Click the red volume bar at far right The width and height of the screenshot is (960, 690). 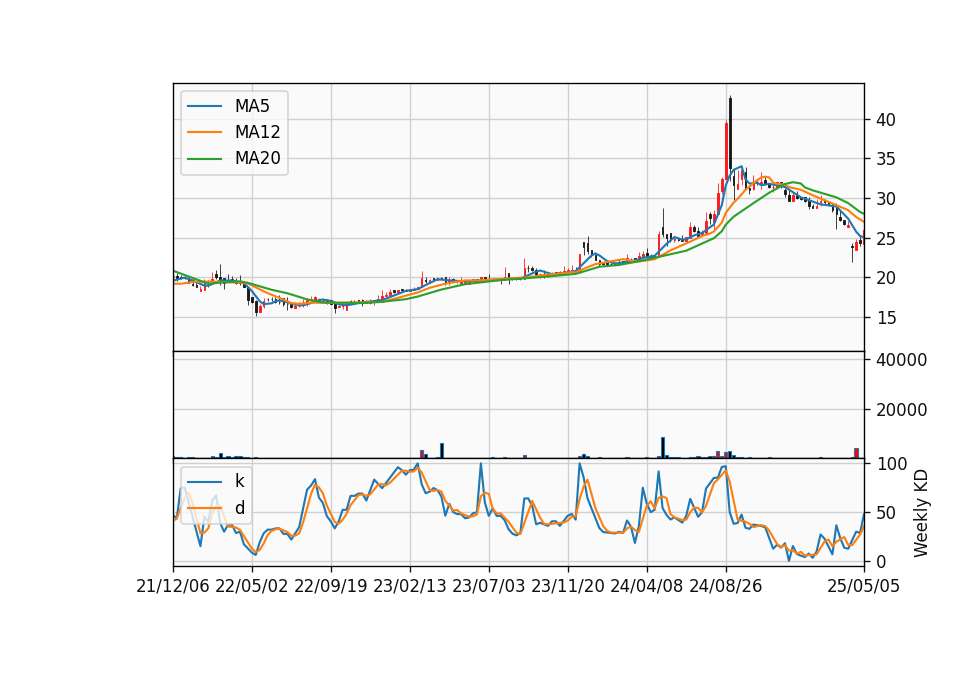(857, 453)
